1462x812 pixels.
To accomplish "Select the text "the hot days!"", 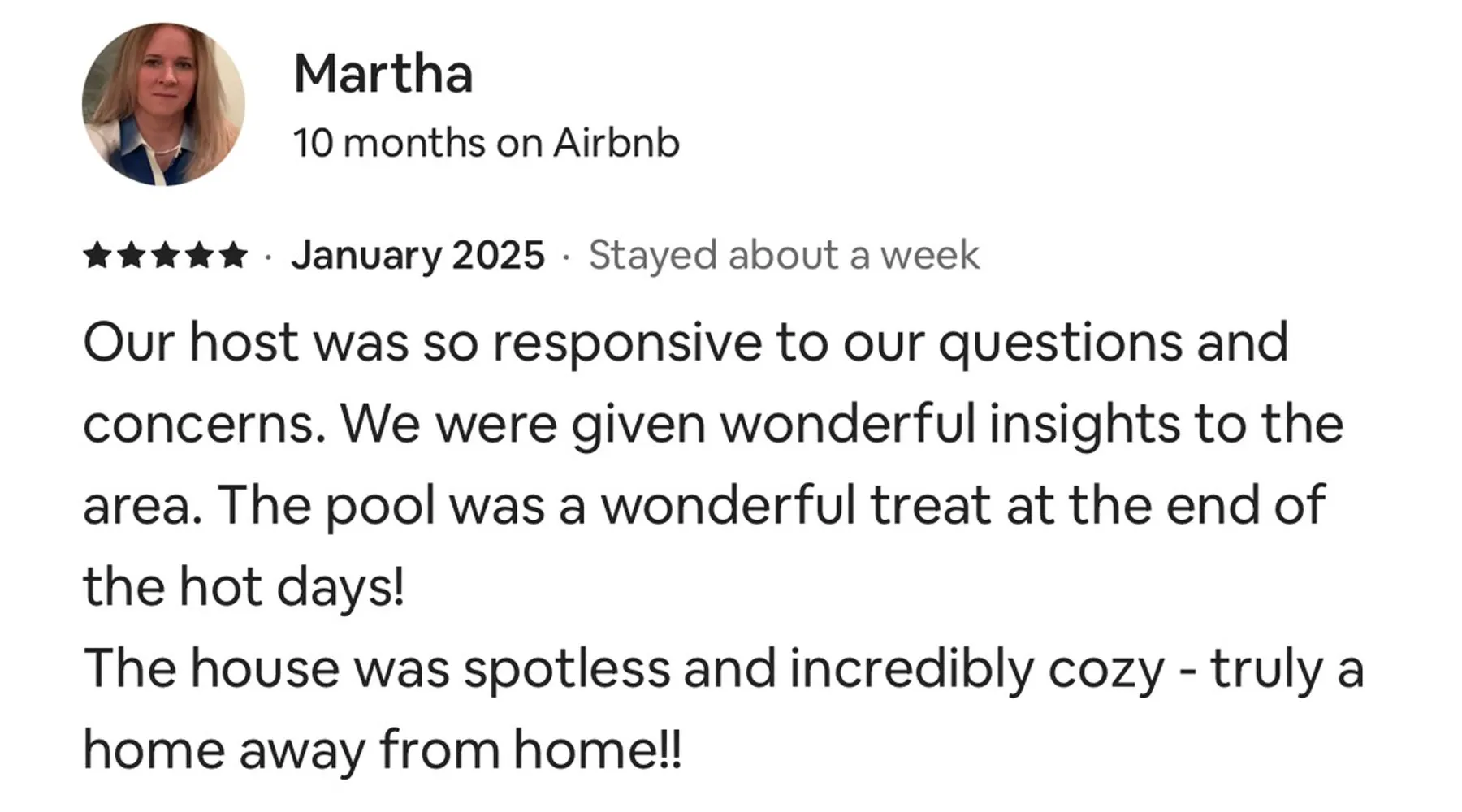I will tap(243, 587).
